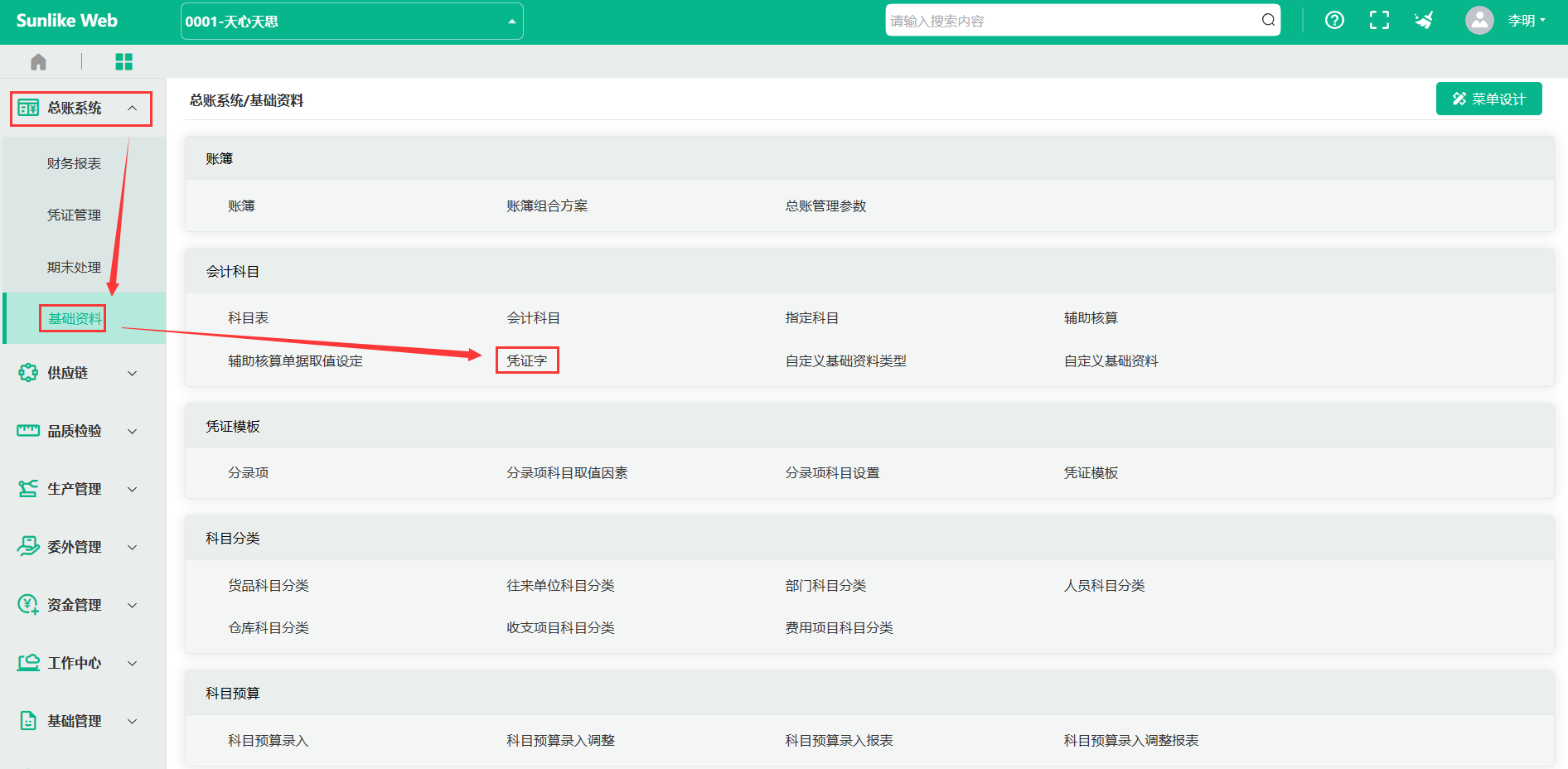
Task: Click the 菜单设计 button
Action: point(1488,99)
